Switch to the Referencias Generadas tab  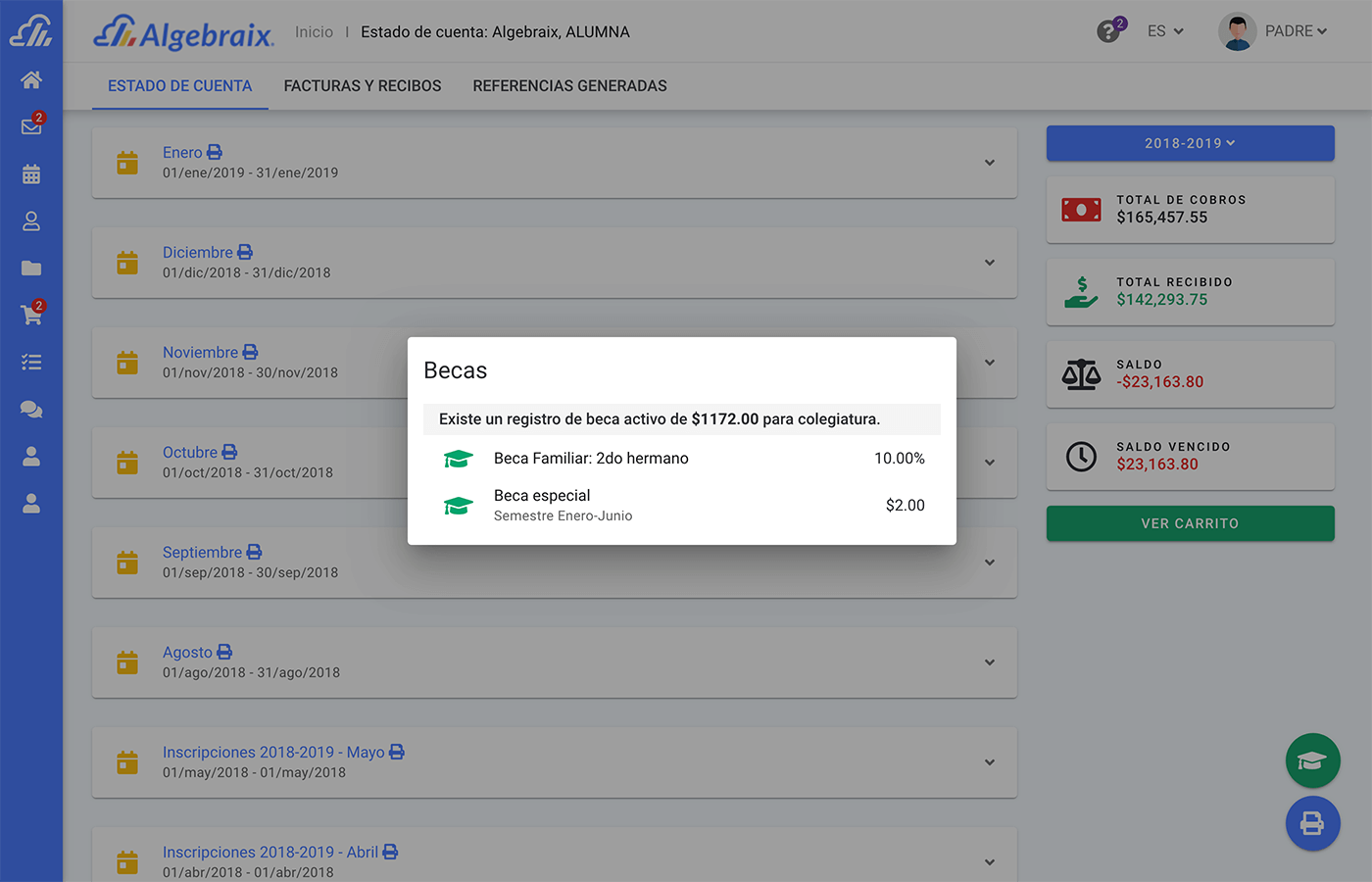pyautogui.click(x=569, y=86)
